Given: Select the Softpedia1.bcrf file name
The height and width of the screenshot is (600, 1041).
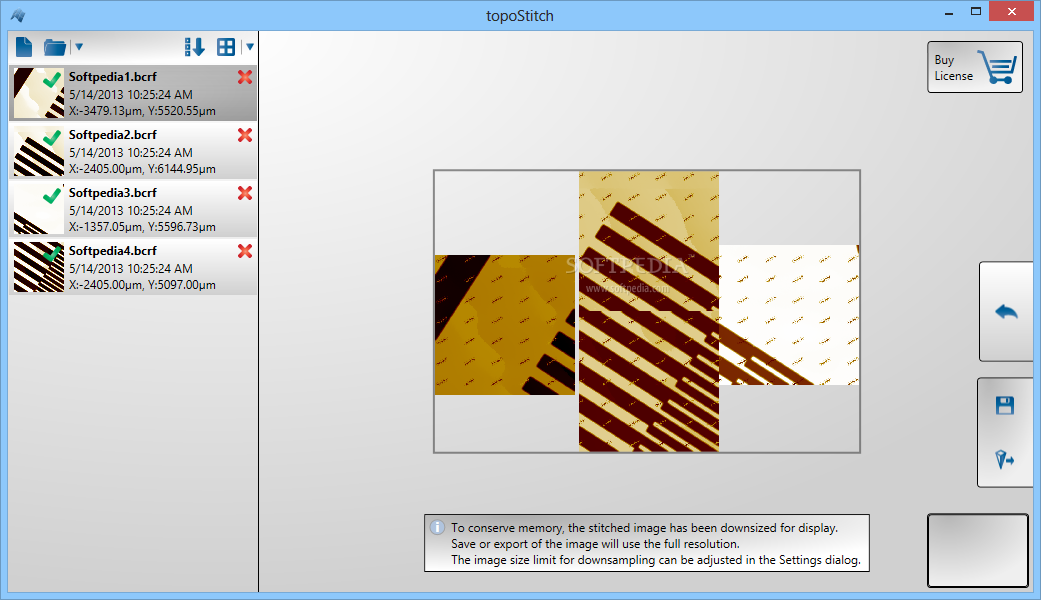Looking at the screenshot, I should tap(113, 77).
